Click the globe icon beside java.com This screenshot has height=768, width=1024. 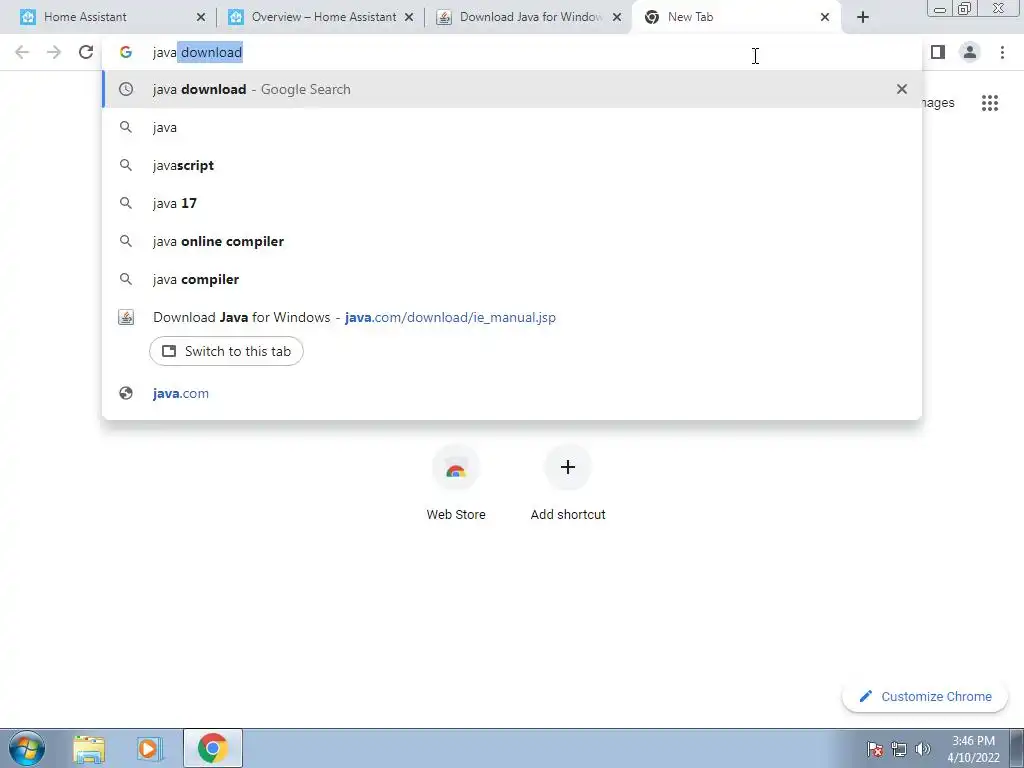126,393
